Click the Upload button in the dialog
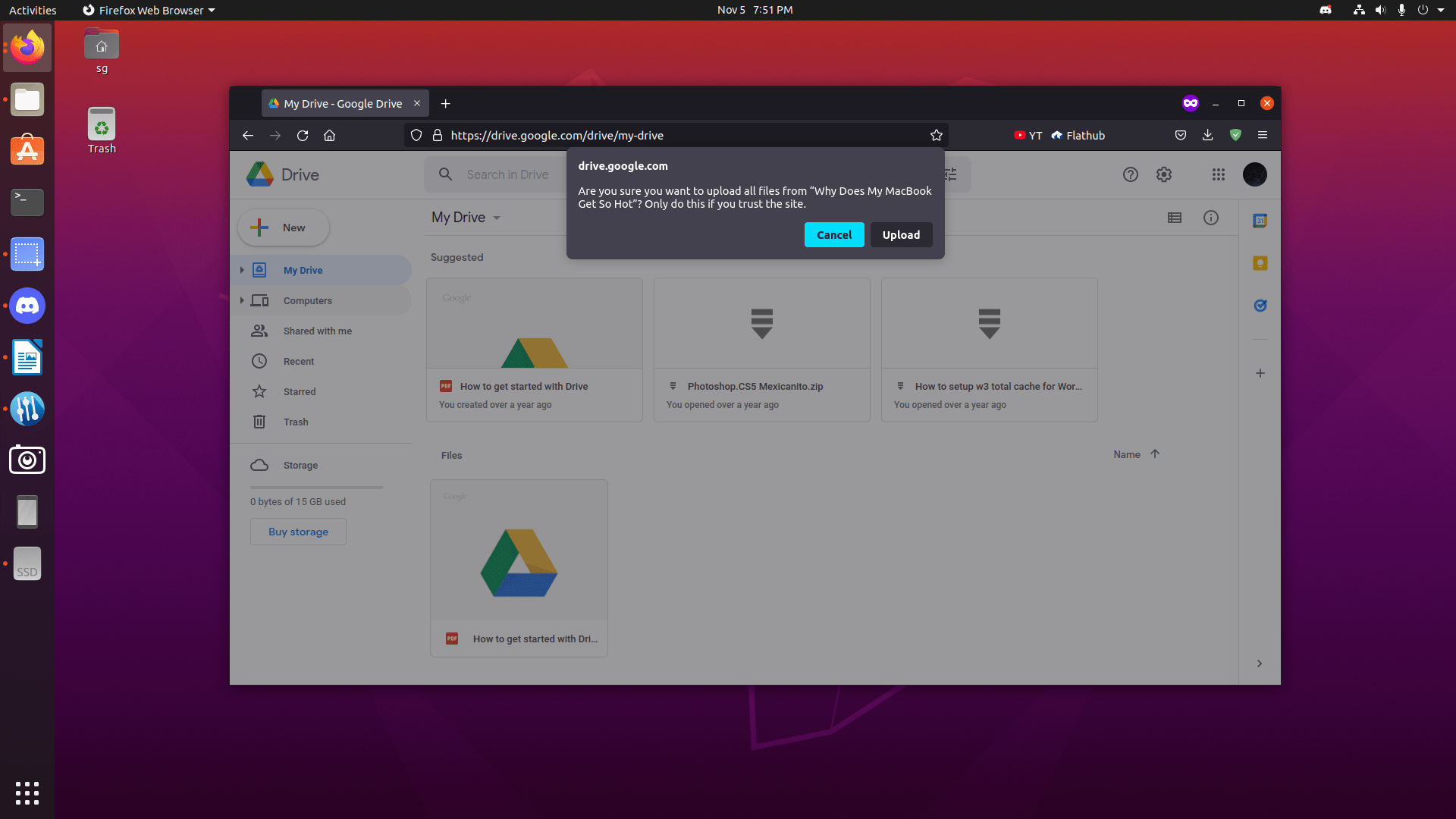Viewport: 1456px width, 819px height. [901, 234]
